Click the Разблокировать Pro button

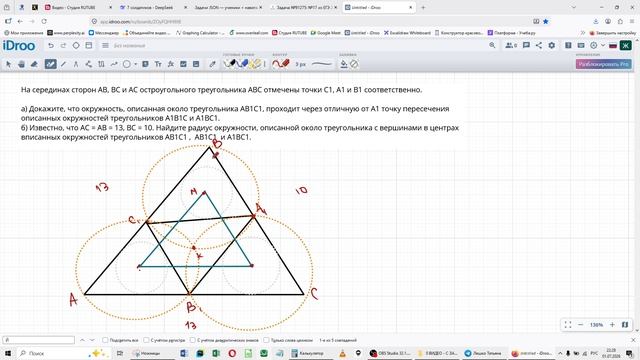[x=604, y=64]
